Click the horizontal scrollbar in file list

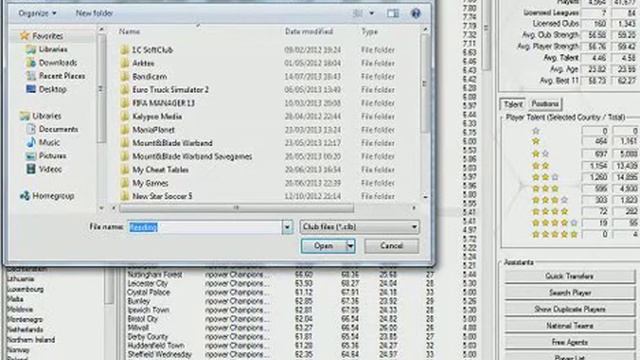pyautogui.click(x=236, y=208)
